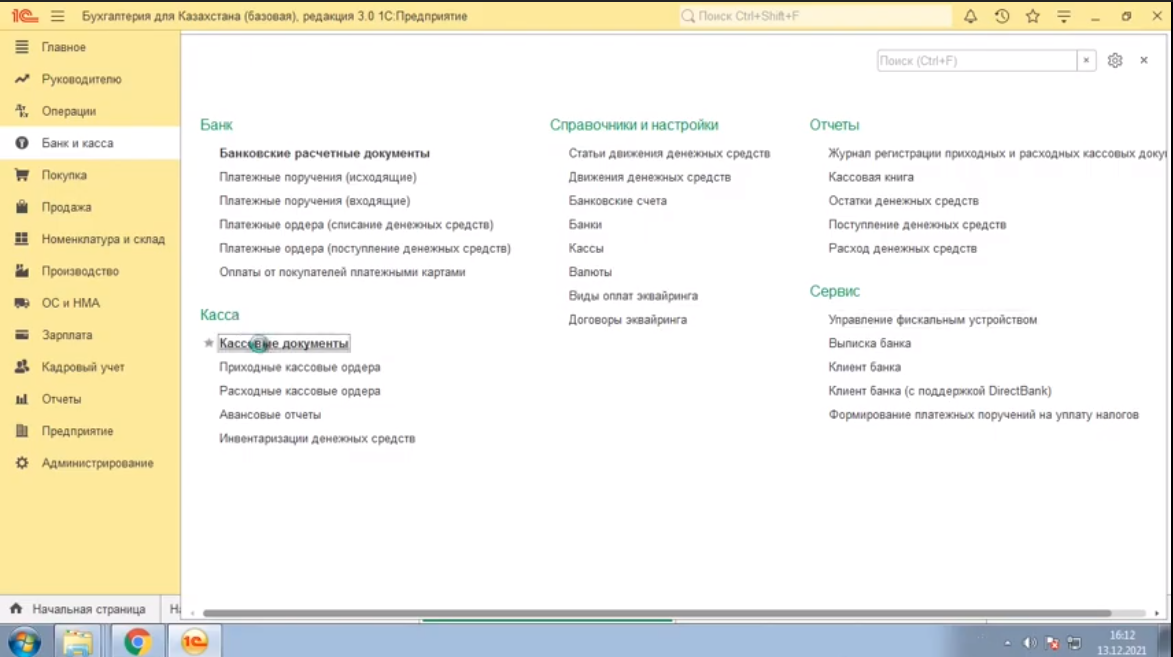The image size is (1173, 657).
Task: Close the section panel with X
Action: [x=1144, y=60]
